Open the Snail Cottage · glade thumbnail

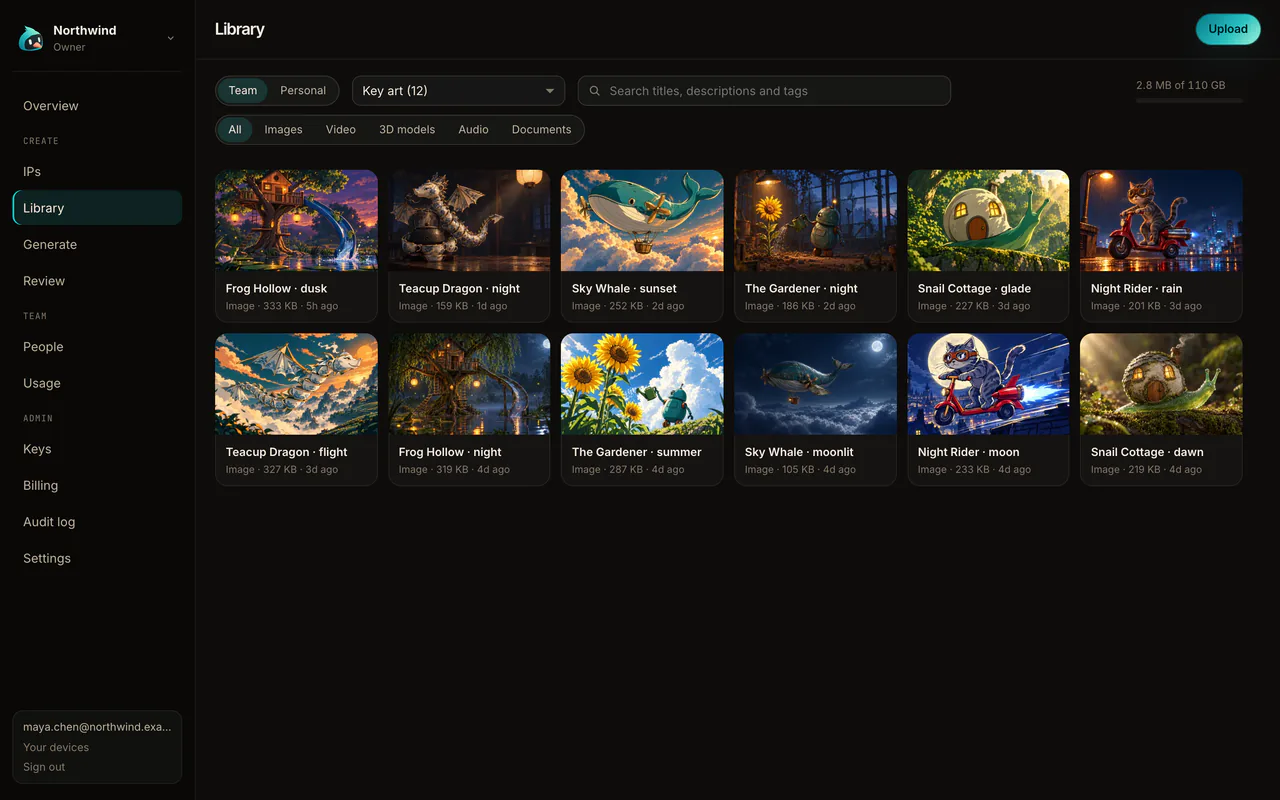(x=988, y=220)
